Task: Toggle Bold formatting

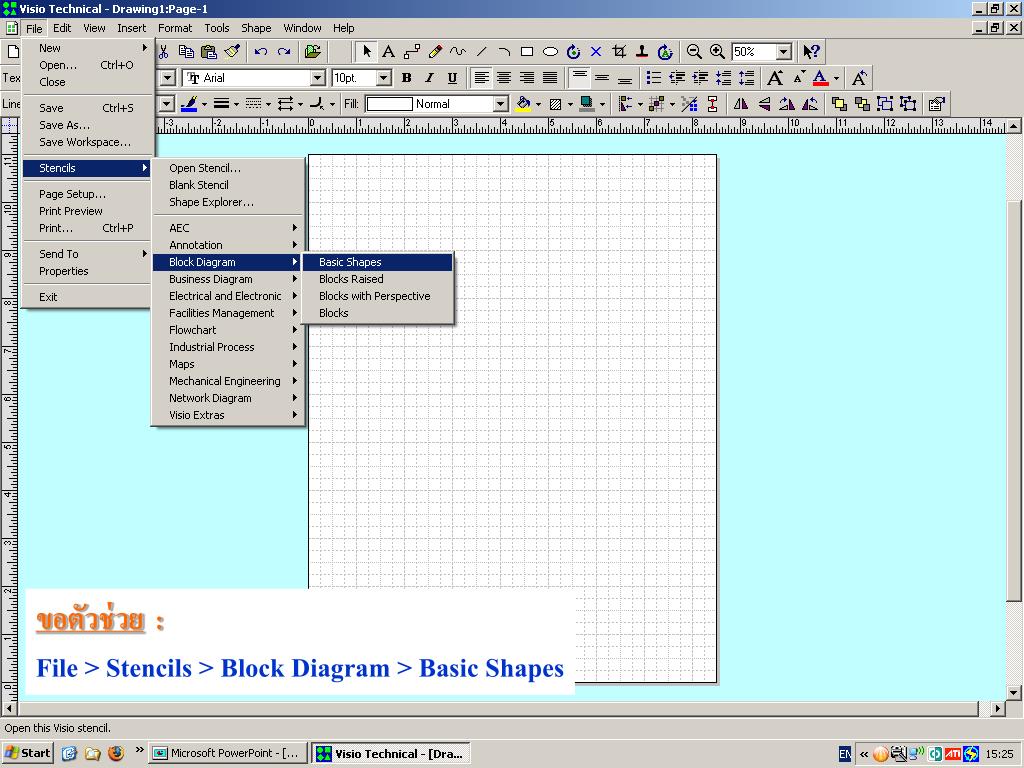Action: pyautogui.click(x=406, y=78)
